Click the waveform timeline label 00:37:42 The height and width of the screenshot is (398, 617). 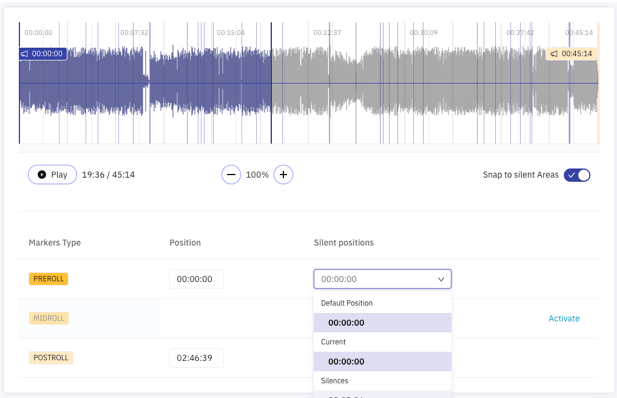click(x=520, y=33)
